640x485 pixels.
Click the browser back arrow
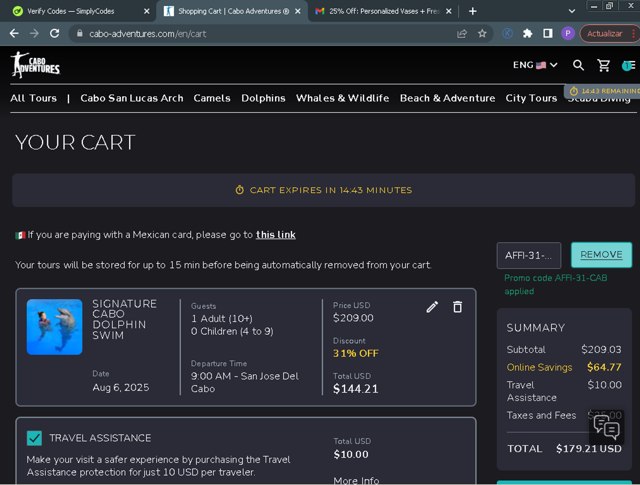(14, 33)
